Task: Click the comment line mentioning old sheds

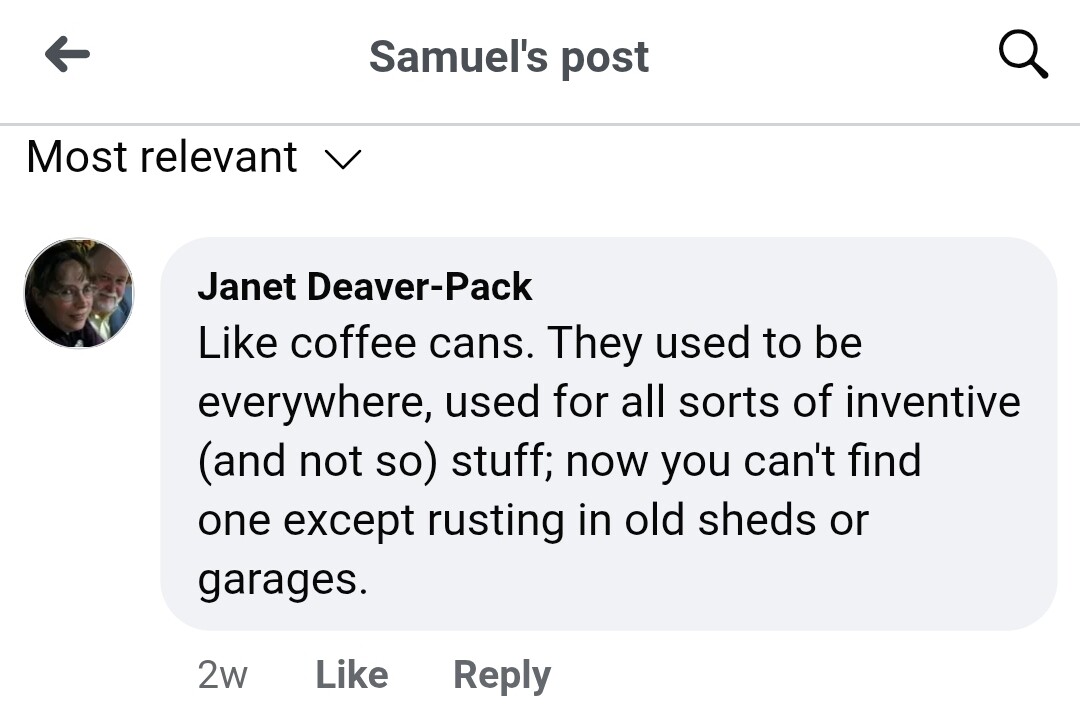Action: pos(532,521)
